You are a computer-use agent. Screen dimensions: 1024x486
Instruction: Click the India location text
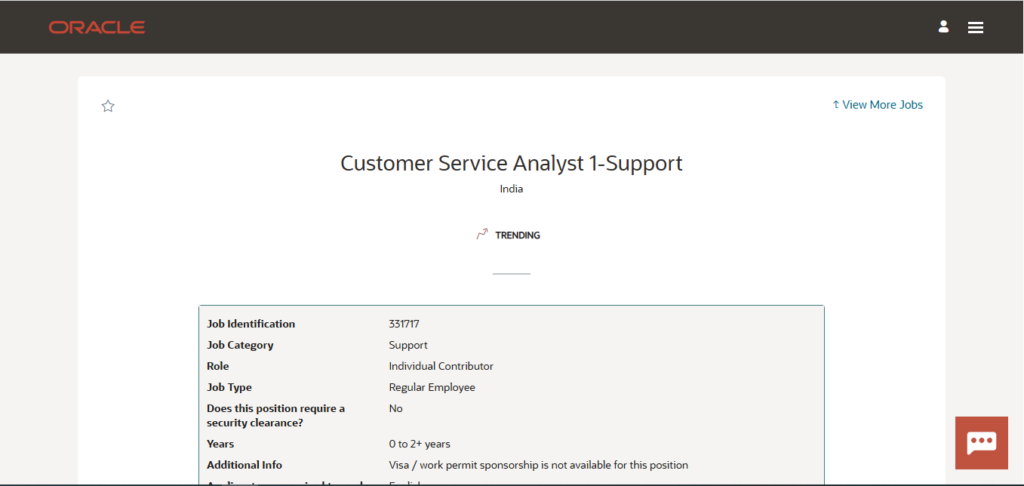point(511,189)
